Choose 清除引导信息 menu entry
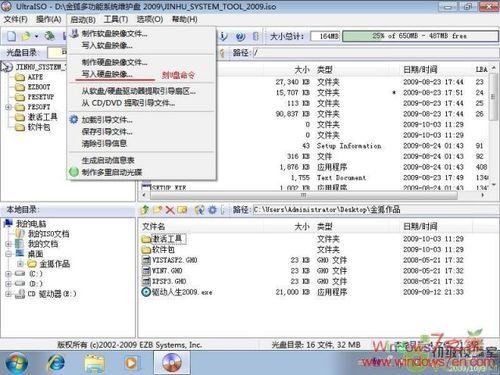Viewport: 500px width, 375px height. pyautogui.click(x=142, y=144)
